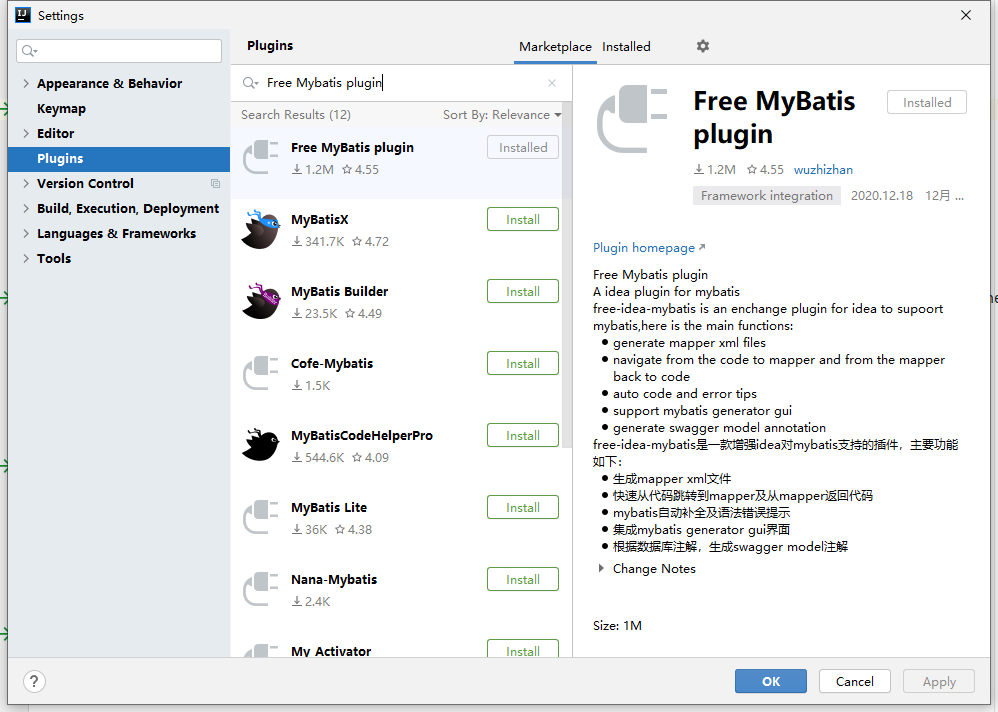Click the MyBatisX bird icon
Image resolution: width=998 pixels, height=712 pixels.
click(x=261, y=229)
